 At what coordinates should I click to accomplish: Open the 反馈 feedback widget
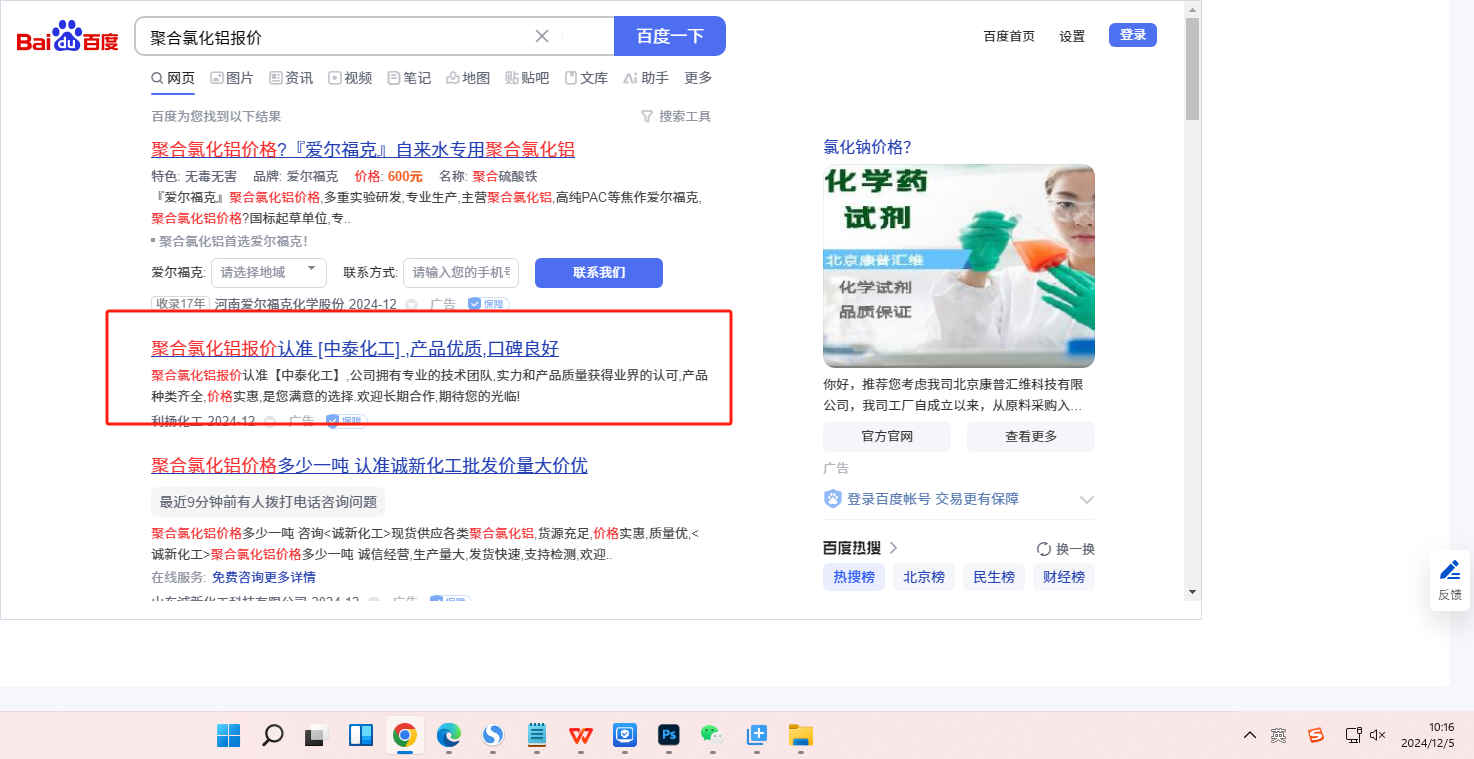(x=1449, y=580)
